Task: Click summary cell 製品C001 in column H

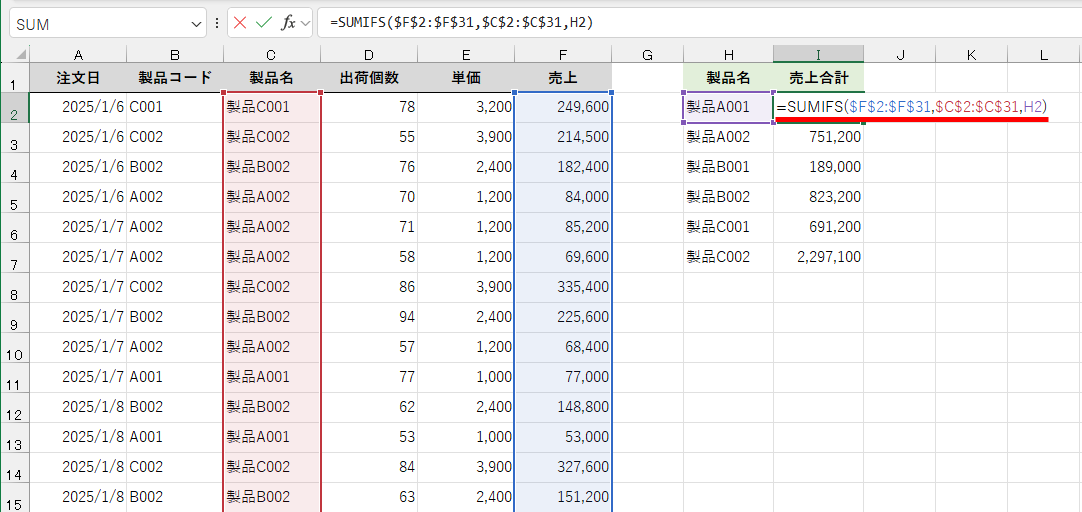Action: [x=728, y=227]
